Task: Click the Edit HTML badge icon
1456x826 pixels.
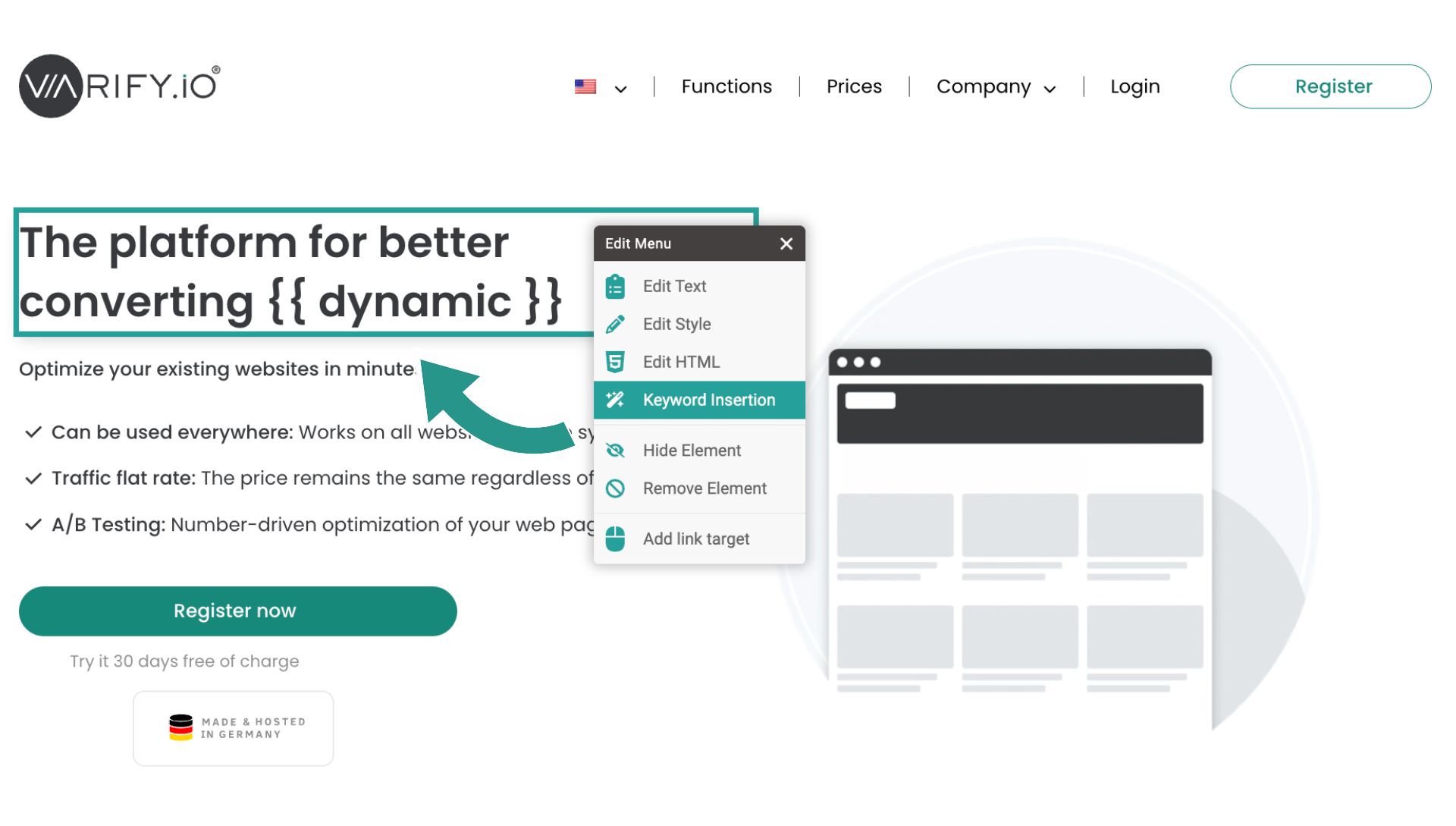Action: point(615,362)
